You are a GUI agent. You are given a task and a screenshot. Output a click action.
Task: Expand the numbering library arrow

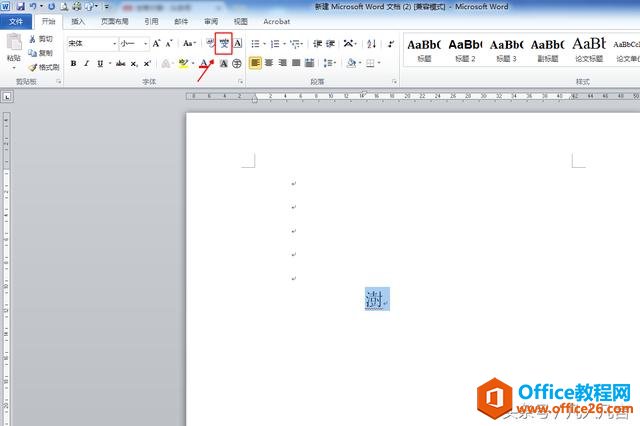tap(284, 44)
